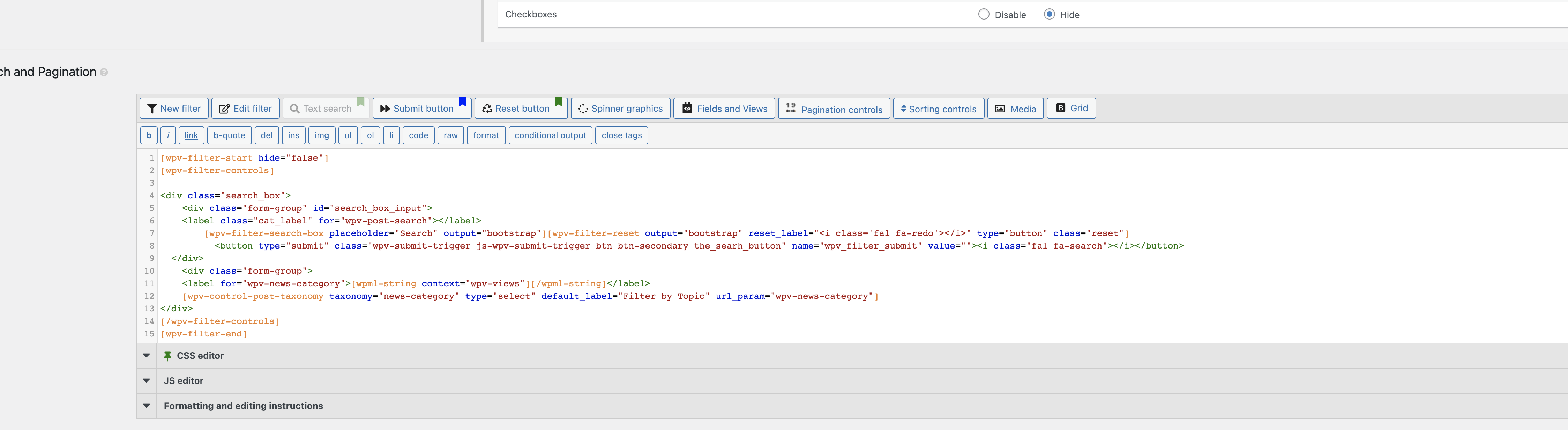Image resolution: width=1568 pixels, height=430 pixels.
Task: Insert a link with the link quicktag
Action: [191, 135]
